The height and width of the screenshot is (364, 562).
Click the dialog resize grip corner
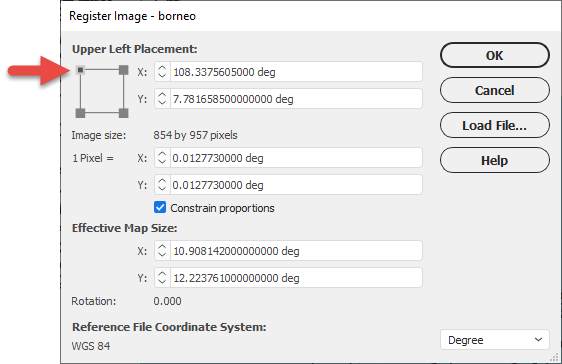point(554,357)
